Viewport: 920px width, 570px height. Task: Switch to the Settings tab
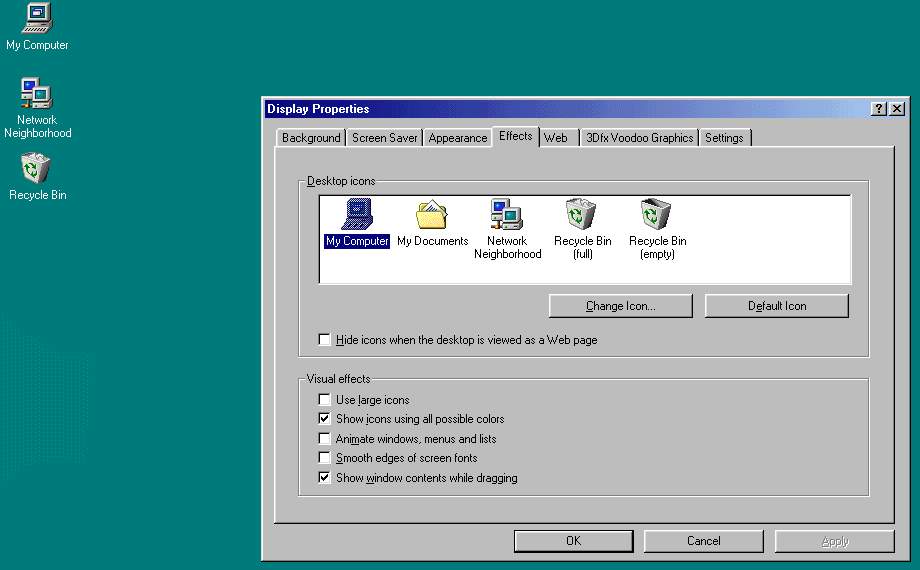[724, 138]
